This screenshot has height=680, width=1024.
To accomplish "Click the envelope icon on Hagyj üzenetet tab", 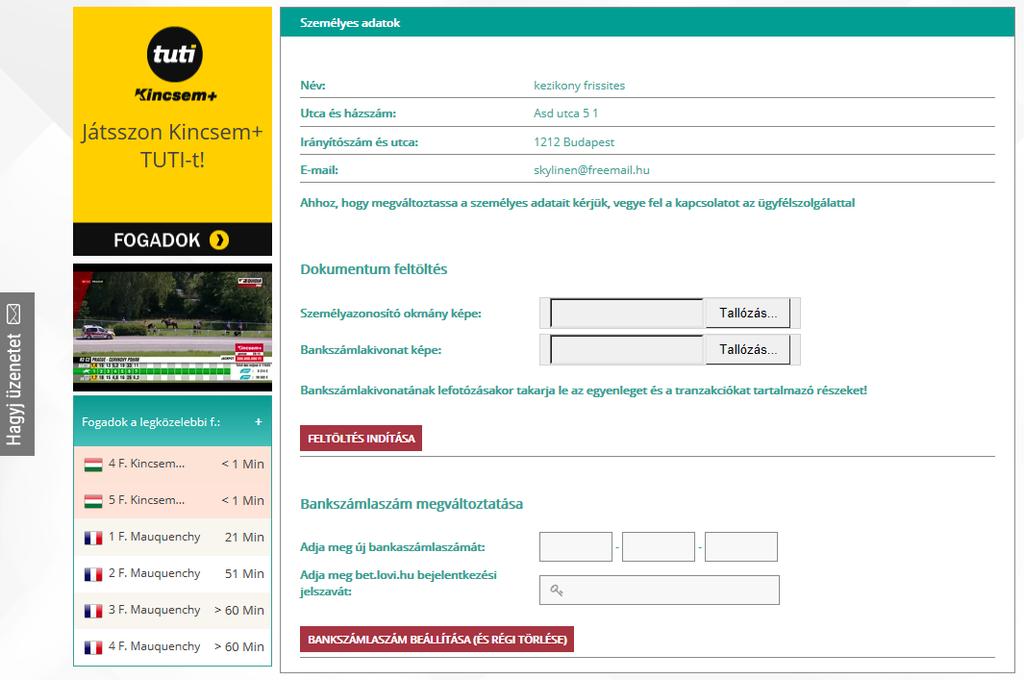I will click(x=14, y=314).
